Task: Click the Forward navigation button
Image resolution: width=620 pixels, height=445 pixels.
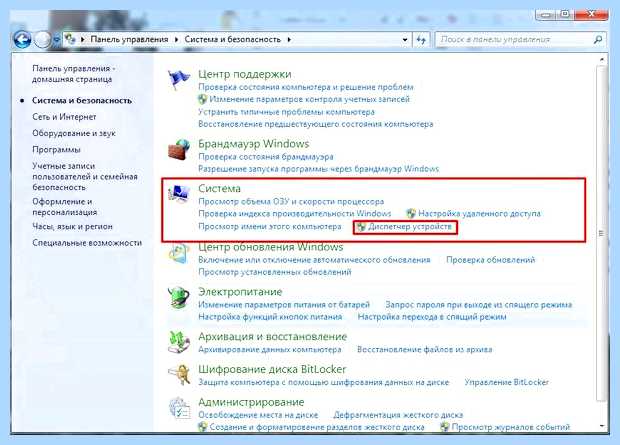Action: tap(42, 40)
